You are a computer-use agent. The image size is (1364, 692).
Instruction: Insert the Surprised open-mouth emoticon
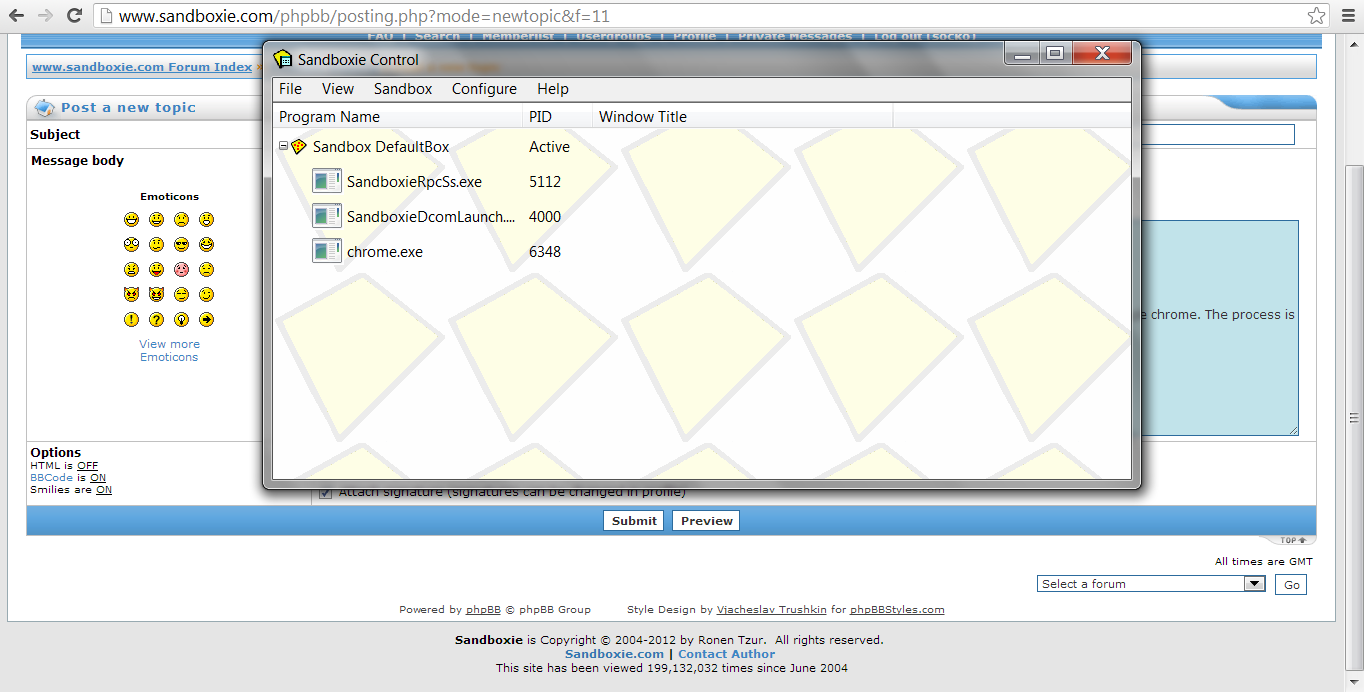tap(206, 219)
